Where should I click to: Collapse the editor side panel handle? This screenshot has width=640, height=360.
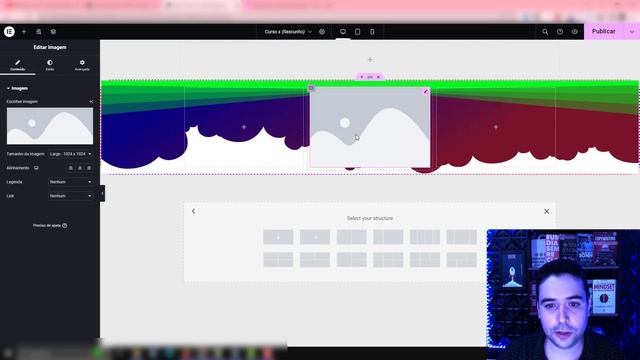point(102,193)
